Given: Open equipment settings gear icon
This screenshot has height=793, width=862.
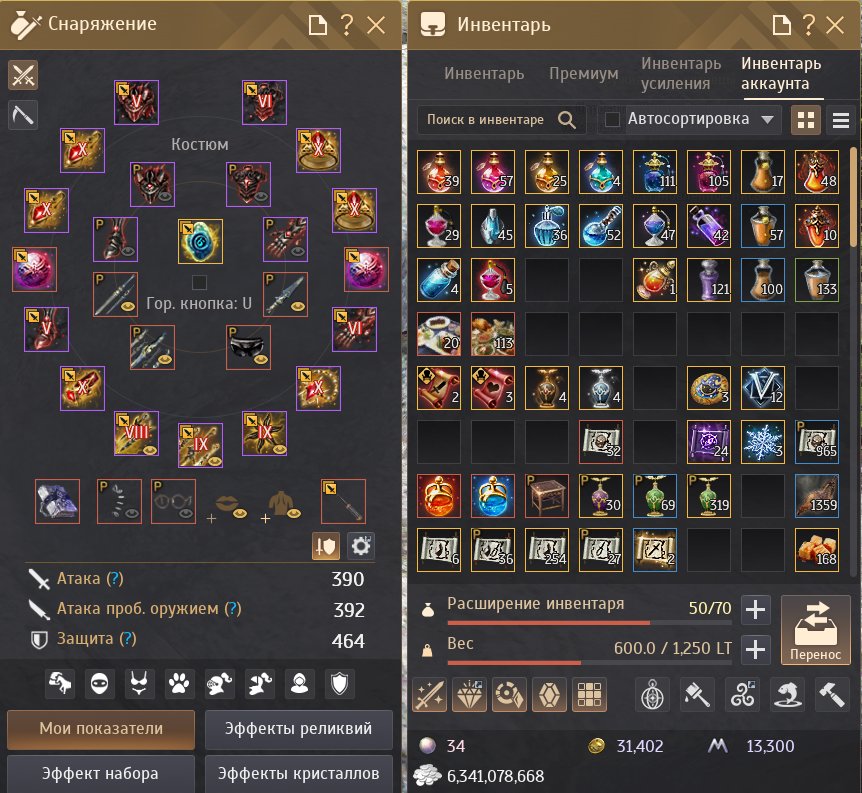Looking at the screenshot, I should (361, 546).
